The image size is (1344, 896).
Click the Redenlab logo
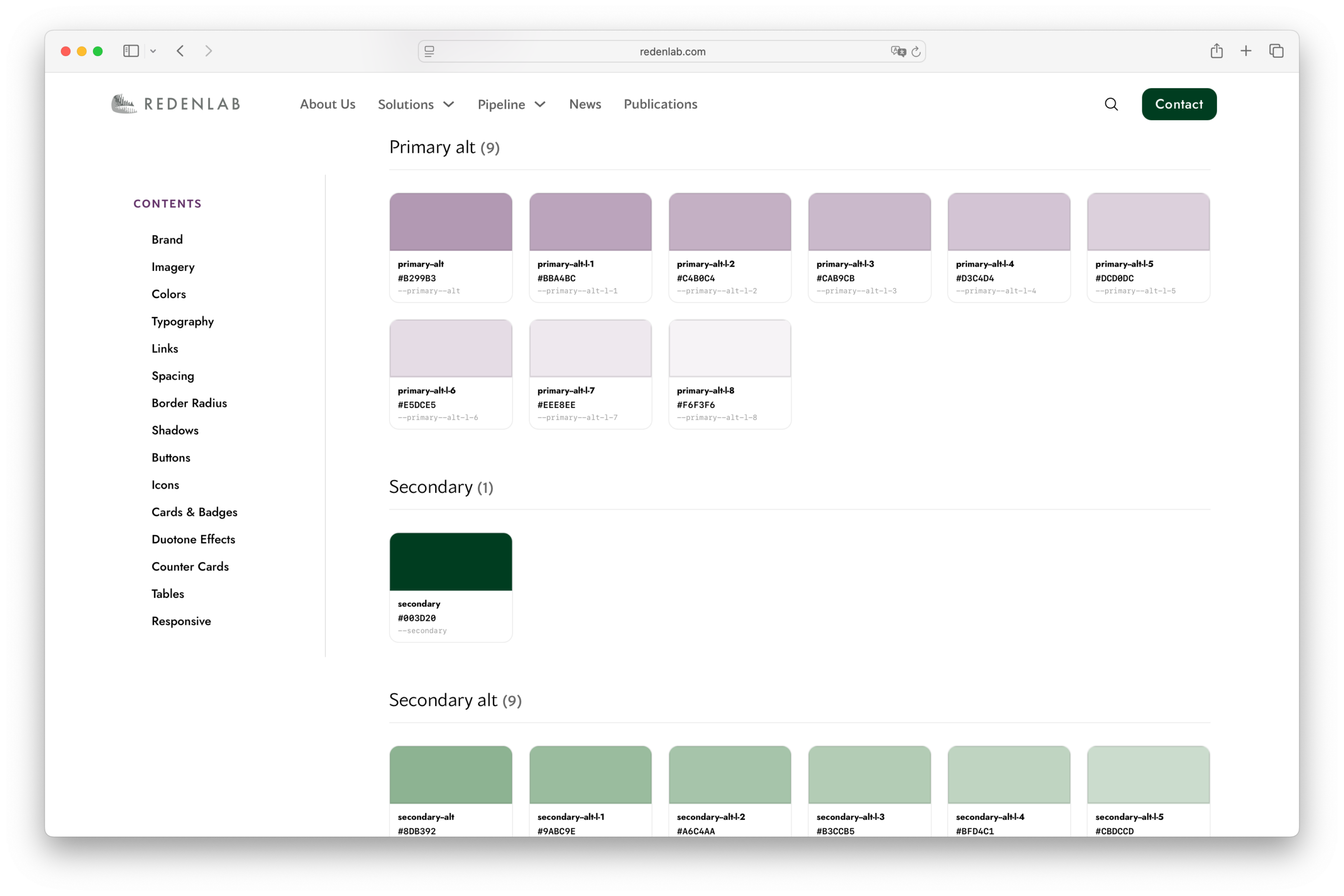(x=175, y=104)
